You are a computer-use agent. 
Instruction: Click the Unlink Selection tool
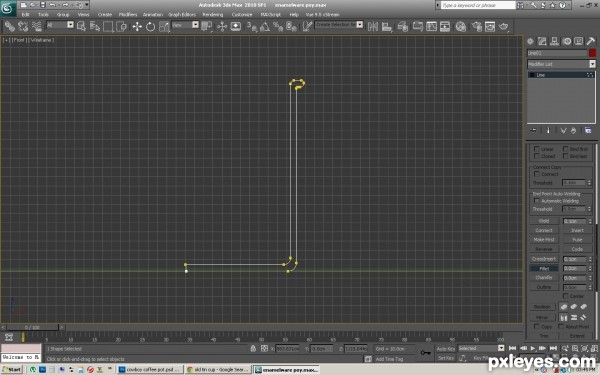click(23, 26)
